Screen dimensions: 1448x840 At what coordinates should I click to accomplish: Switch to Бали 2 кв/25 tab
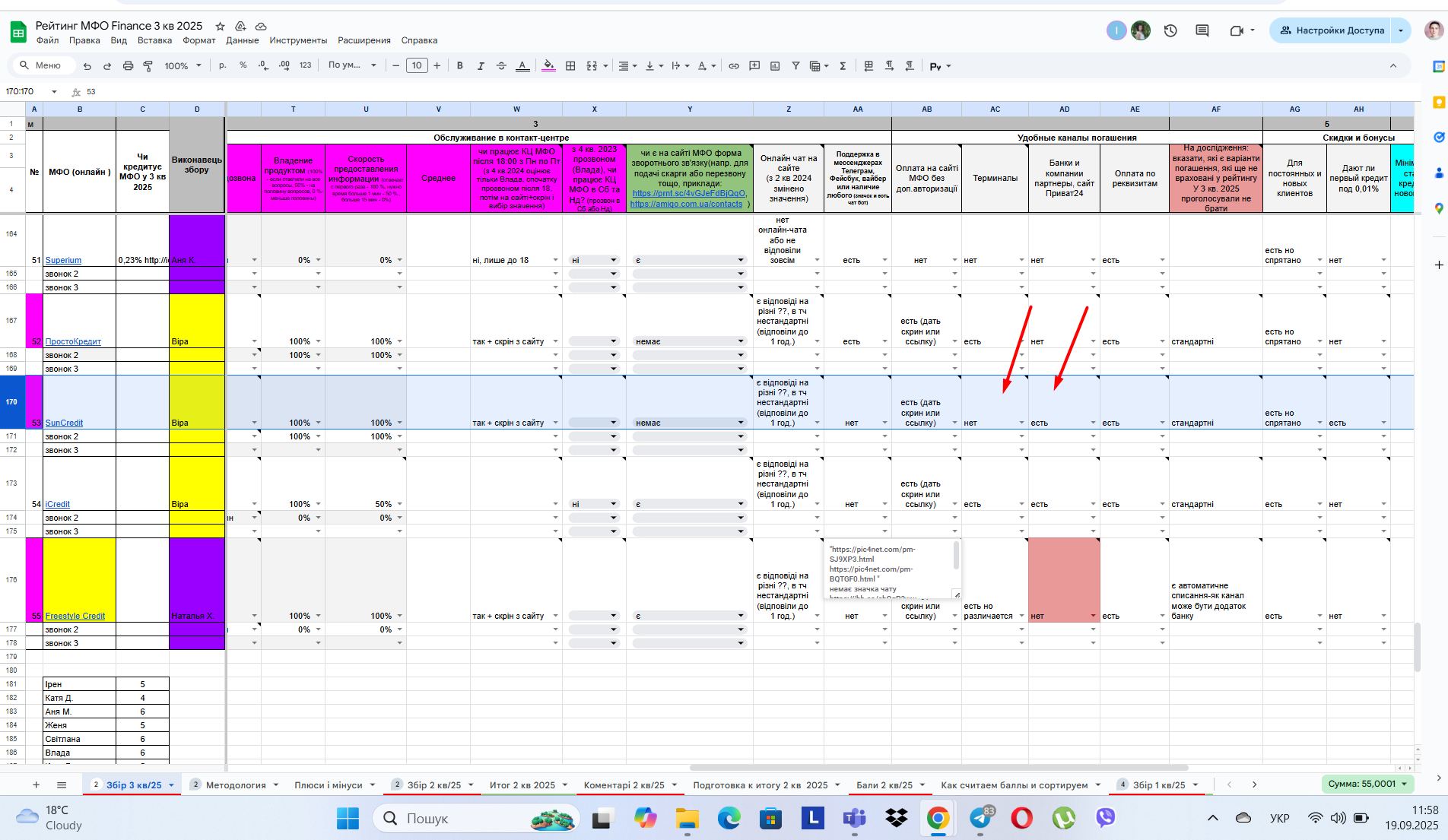click(x=884, y=785)
